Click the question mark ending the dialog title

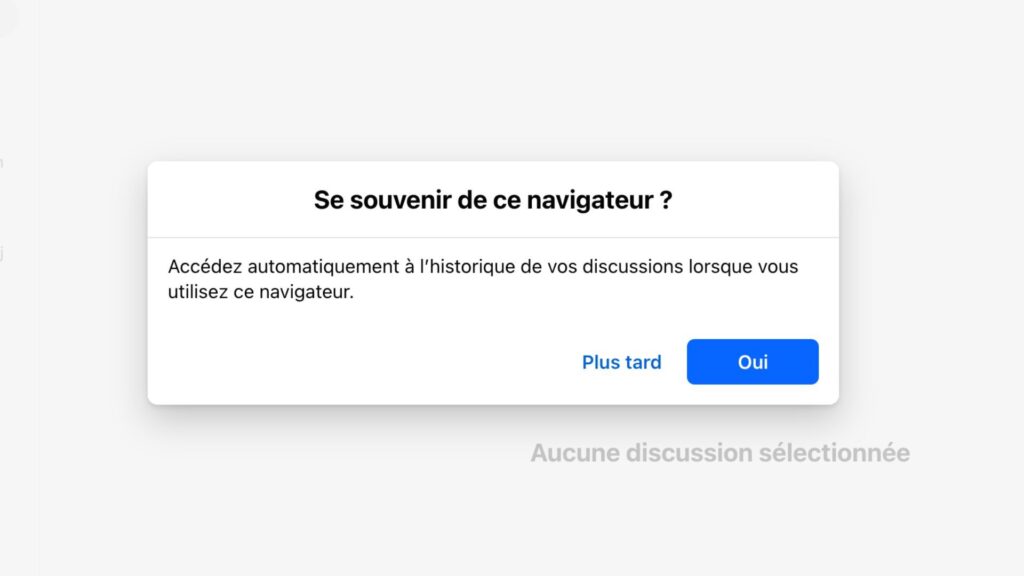click(x=665, y=200)
